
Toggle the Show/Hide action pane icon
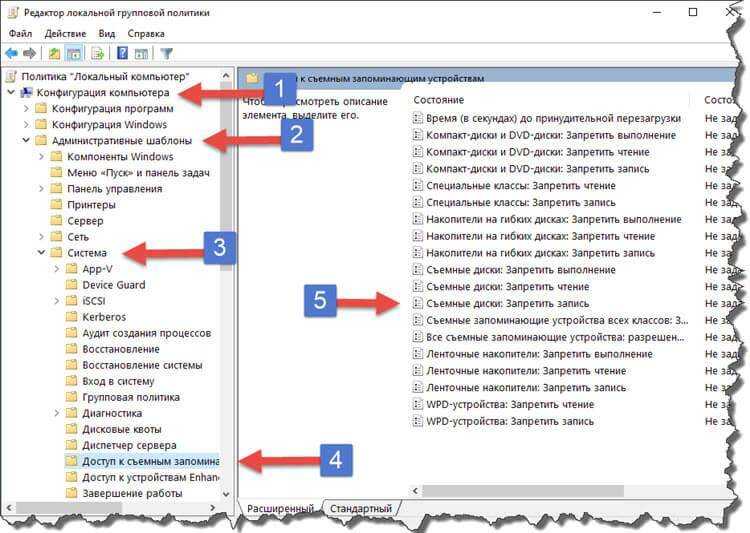coord(141,54)
